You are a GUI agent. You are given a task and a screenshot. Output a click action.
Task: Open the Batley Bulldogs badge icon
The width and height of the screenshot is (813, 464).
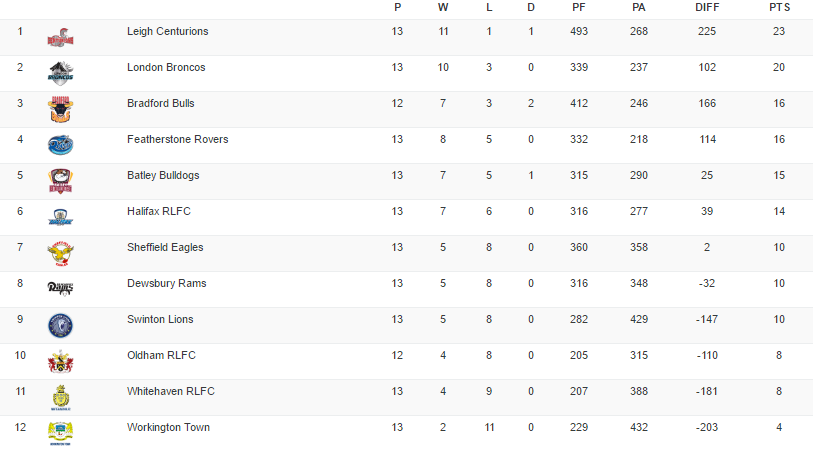(x=60, y=181)
